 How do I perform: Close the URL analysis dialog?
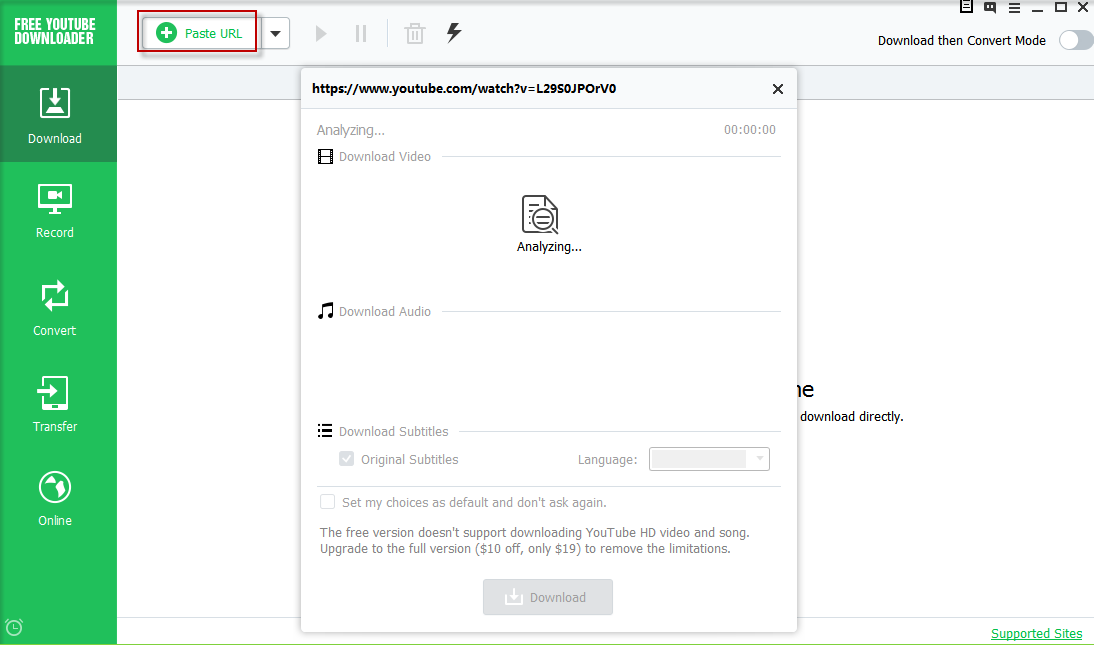pos(778,89)
